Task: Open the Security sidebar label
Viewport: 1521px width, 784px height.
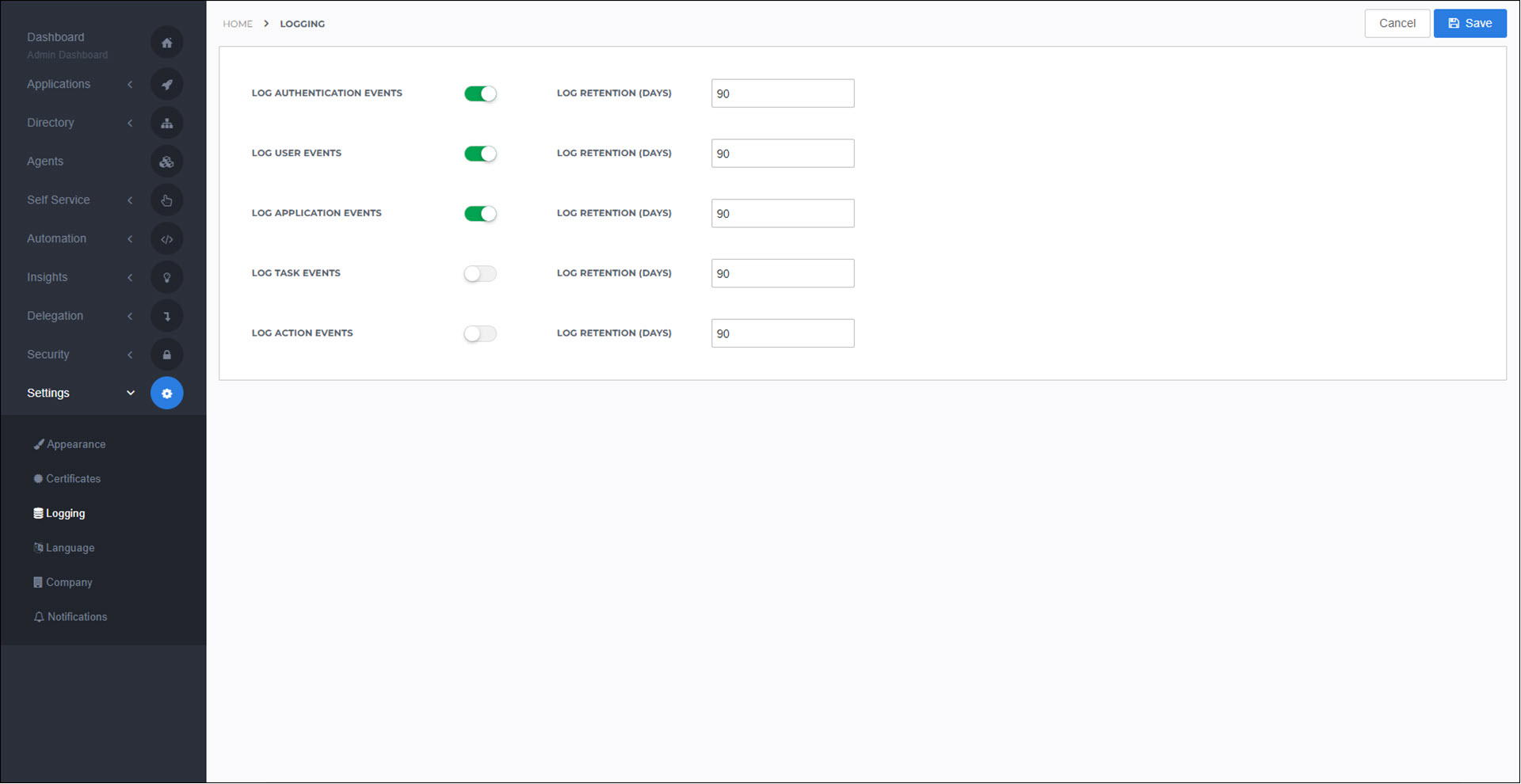Action: point(48,355)
